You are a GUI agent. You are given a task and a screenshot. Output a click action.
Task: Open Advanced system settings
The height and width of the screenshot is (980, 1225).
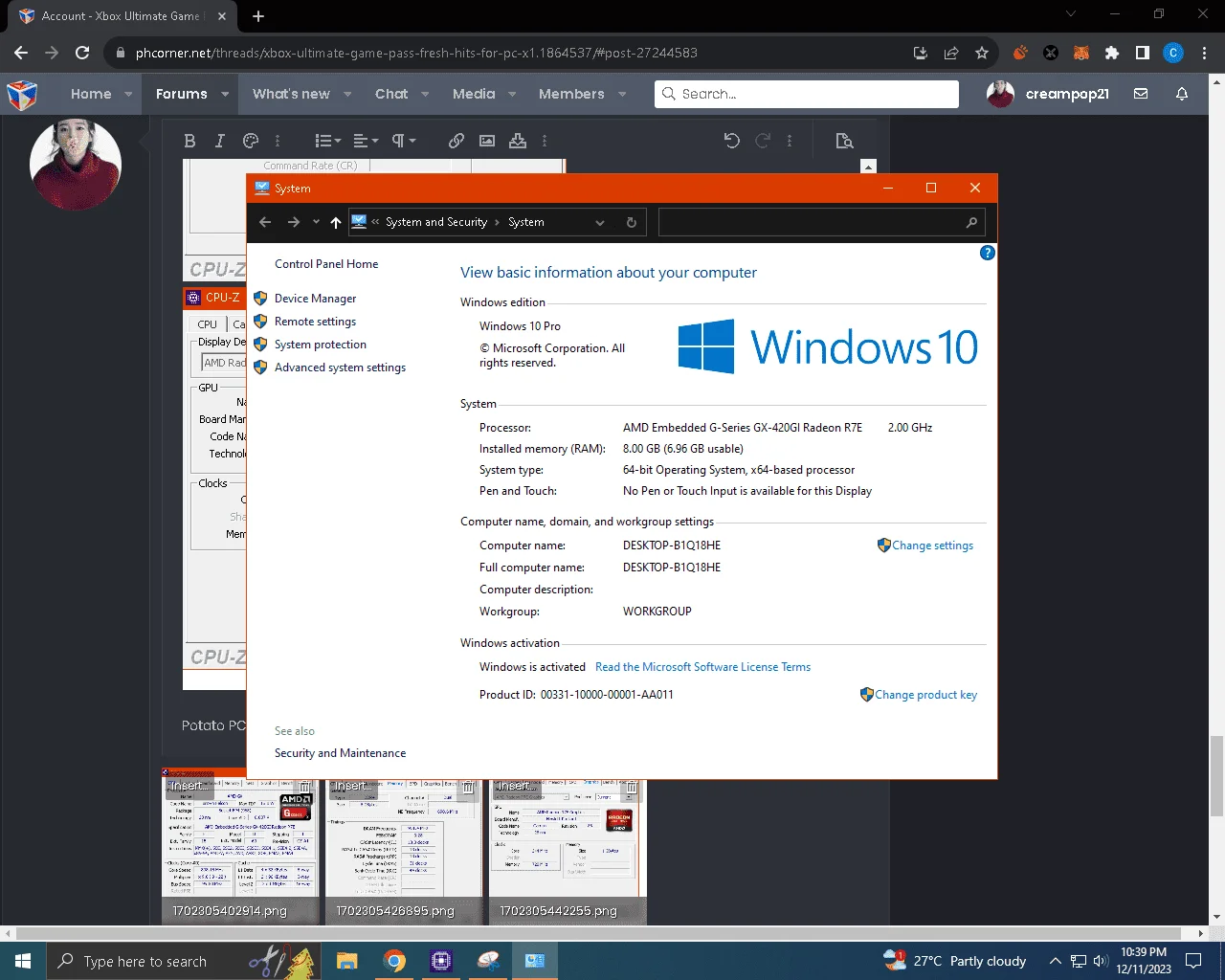[340, 367]
